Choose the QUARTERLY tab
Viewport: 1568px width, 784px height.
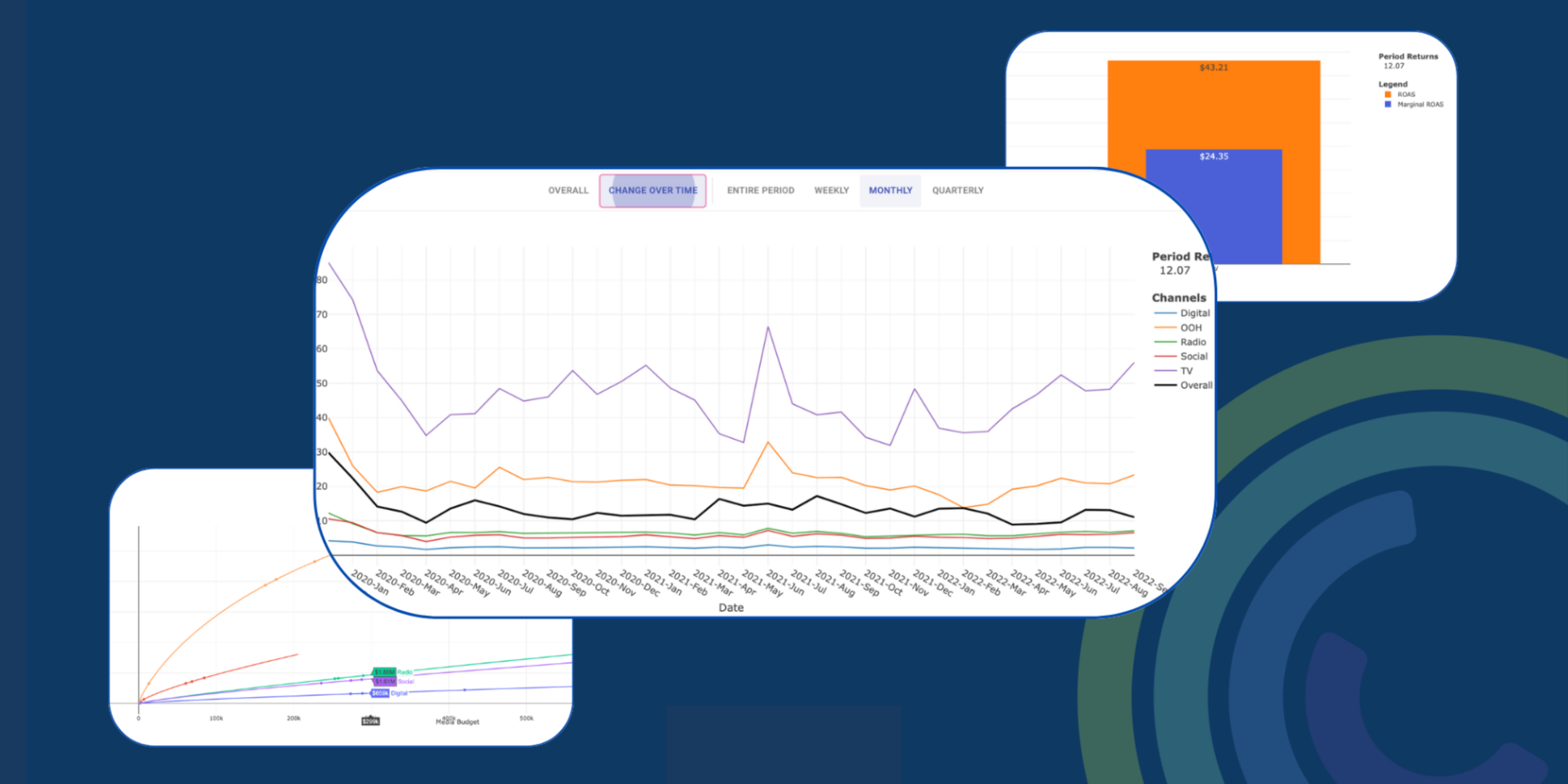click(958, 191)
